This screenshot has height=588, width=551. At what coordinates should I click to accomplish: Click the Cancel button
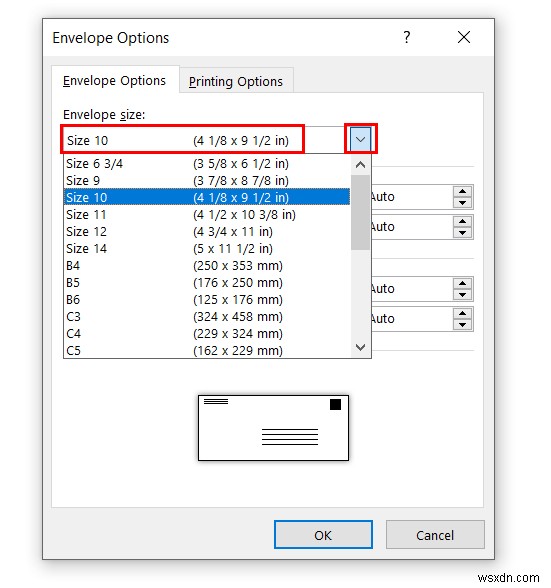pyautogui.click(x=435, y=535)
